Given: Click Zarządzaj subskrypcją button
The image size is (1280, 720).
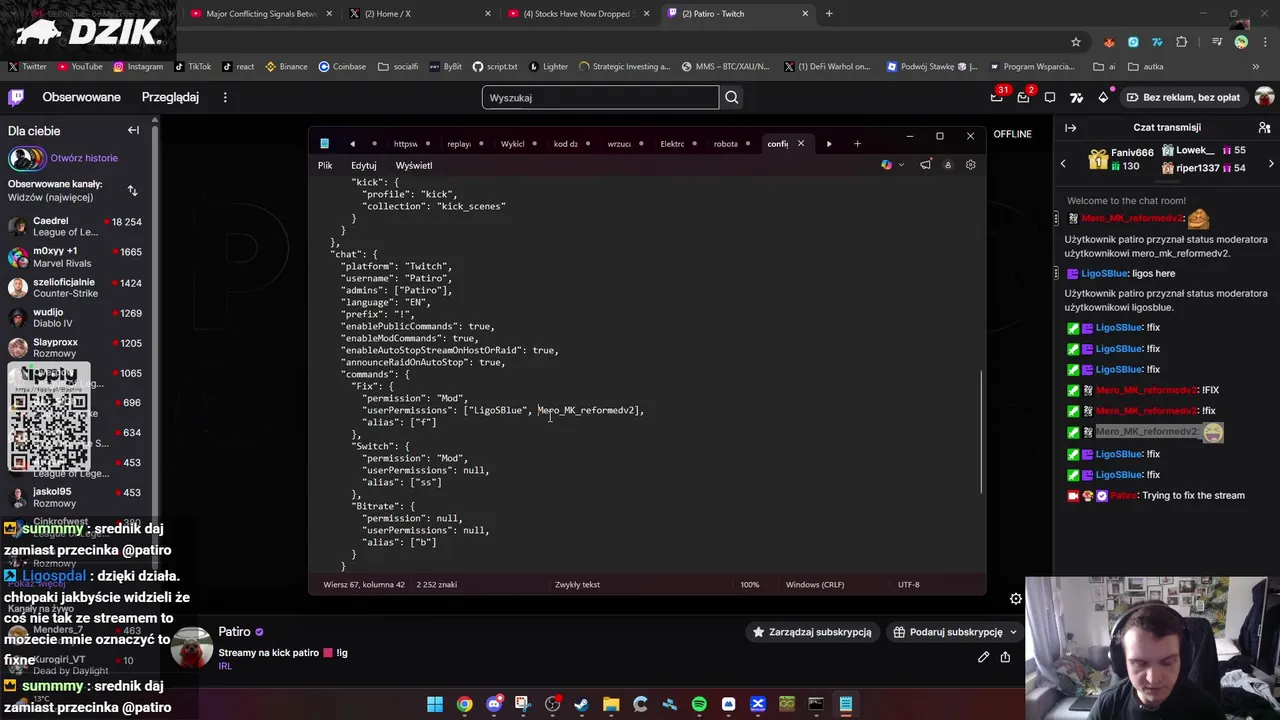Looking at the screenshot, I should [812, 632].
